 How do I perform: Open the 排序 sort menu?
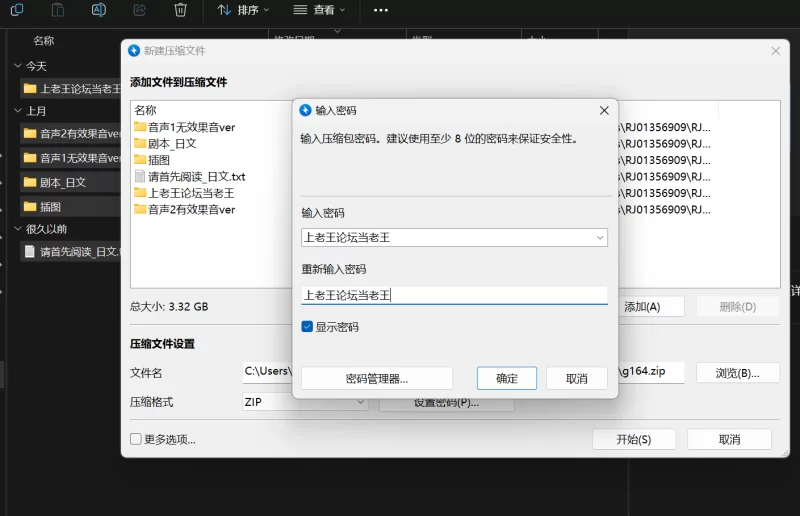(243, 10)
